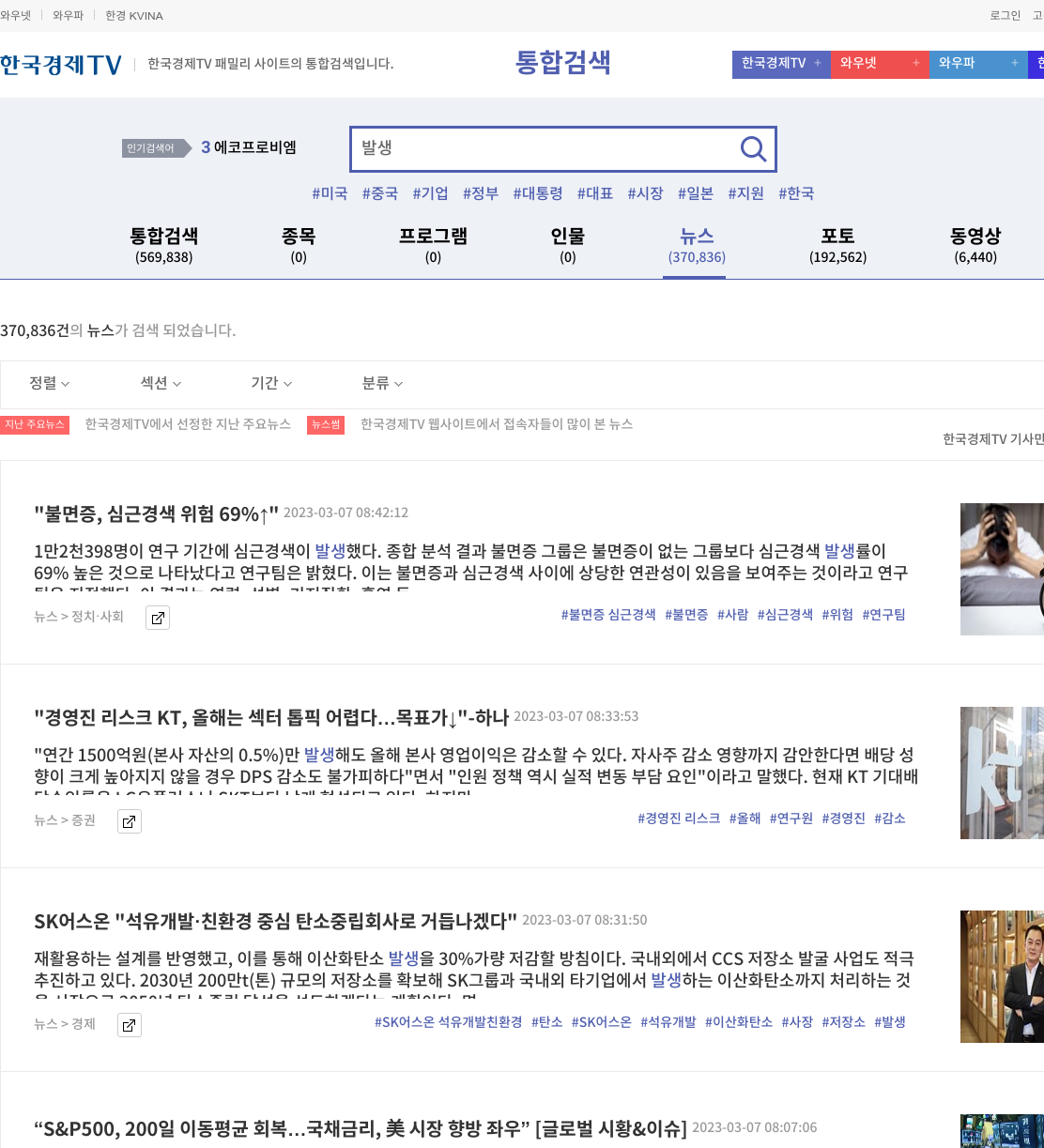Click into the search field containing 발생
This screenshot has width=1044, height=1148.
(x=545, y=148)
